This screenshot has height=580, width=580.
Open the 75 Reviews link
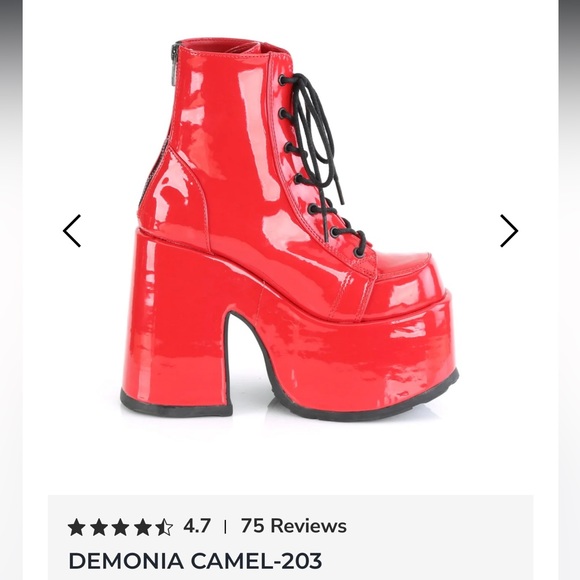coord(294,526)
